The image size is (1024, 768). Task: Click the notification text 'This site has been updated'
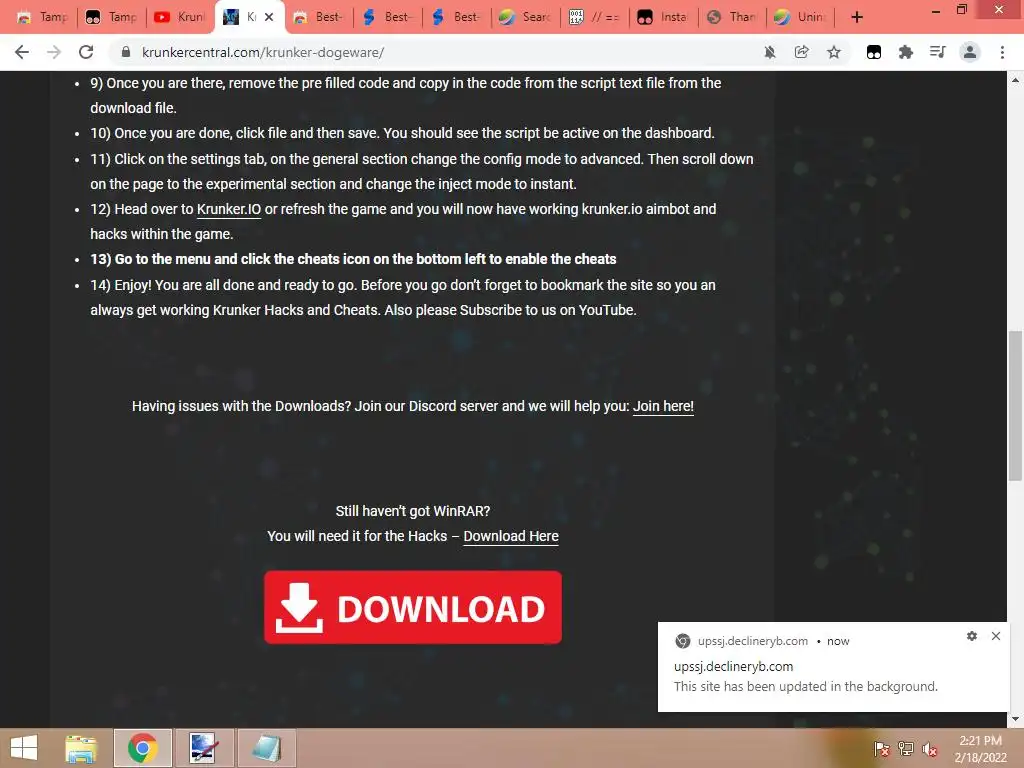click(805, 686)
